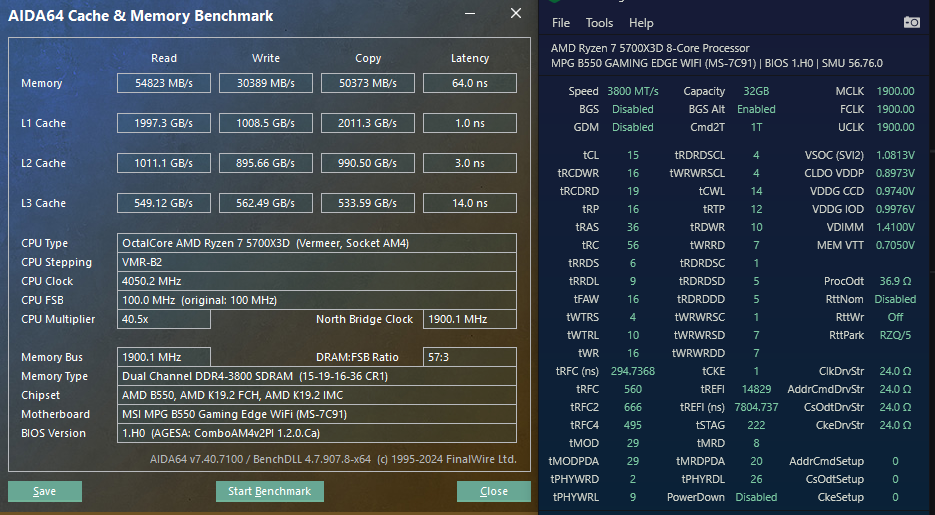Select the Memory Write value 30389 MB/s

265,83
